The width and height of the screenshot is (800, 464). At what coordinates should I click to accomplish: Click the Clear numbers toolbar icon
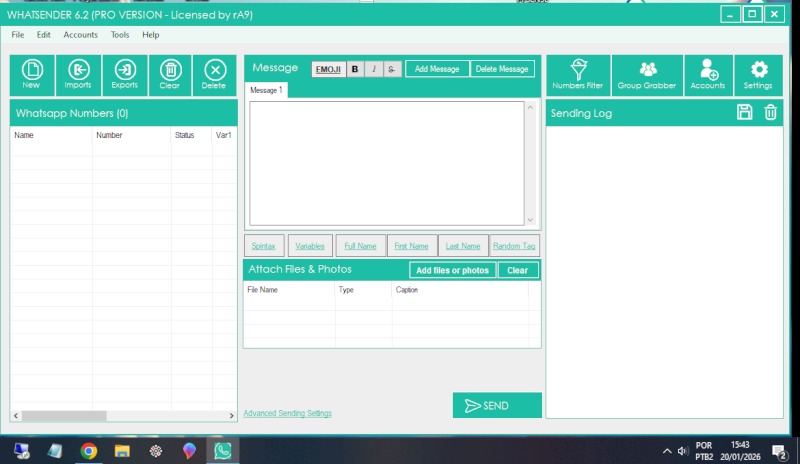click(170, 76)
